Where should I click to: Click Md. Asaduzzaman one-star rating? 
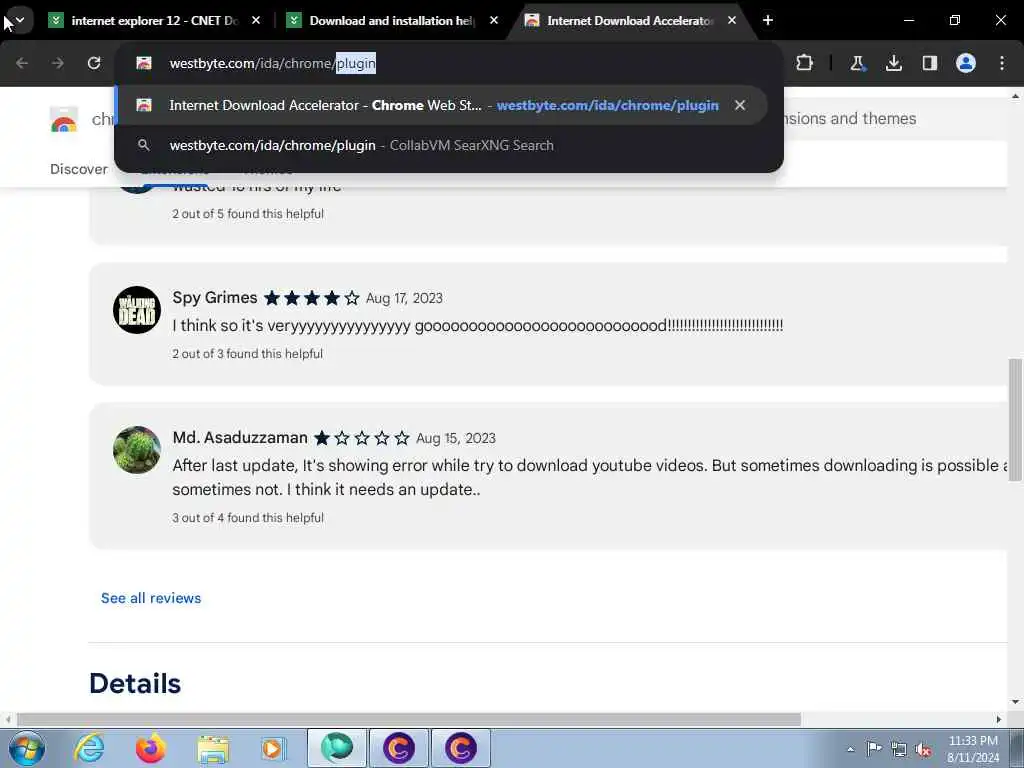pos(362,438)
